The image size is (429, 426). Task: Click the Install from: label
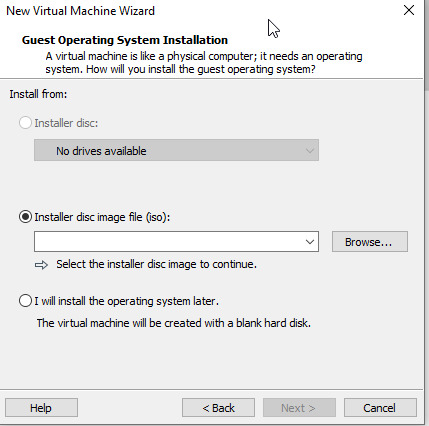click(x=38, y=94)
